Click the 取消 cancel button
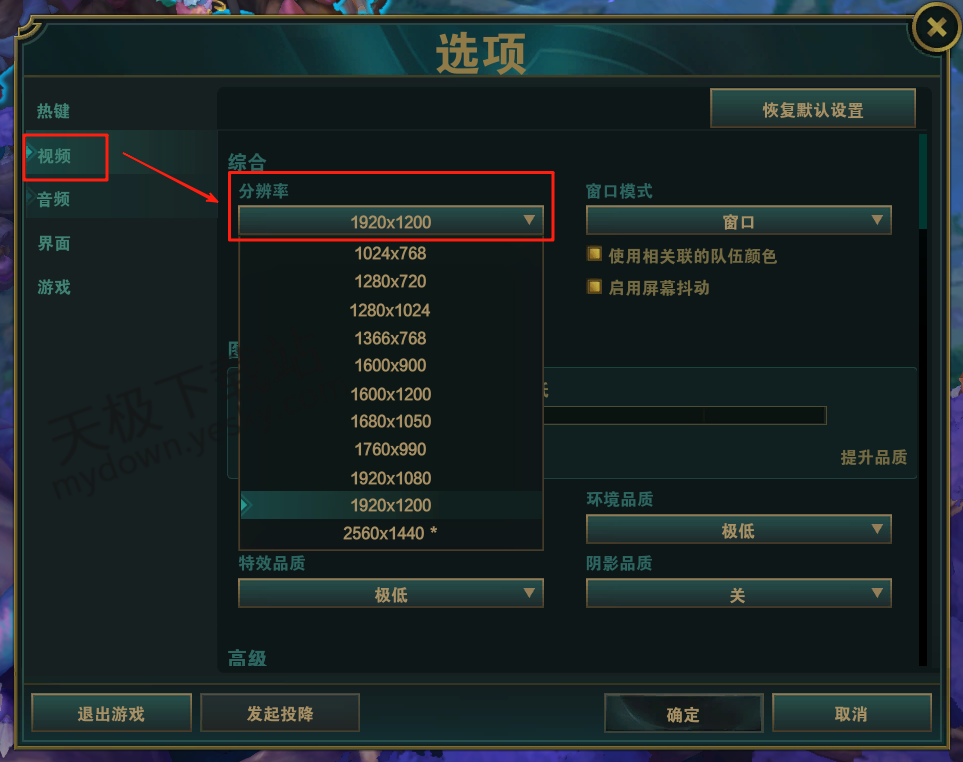Image resolution: width=963 pixels, height=762 pixels. tap(851, 713)
